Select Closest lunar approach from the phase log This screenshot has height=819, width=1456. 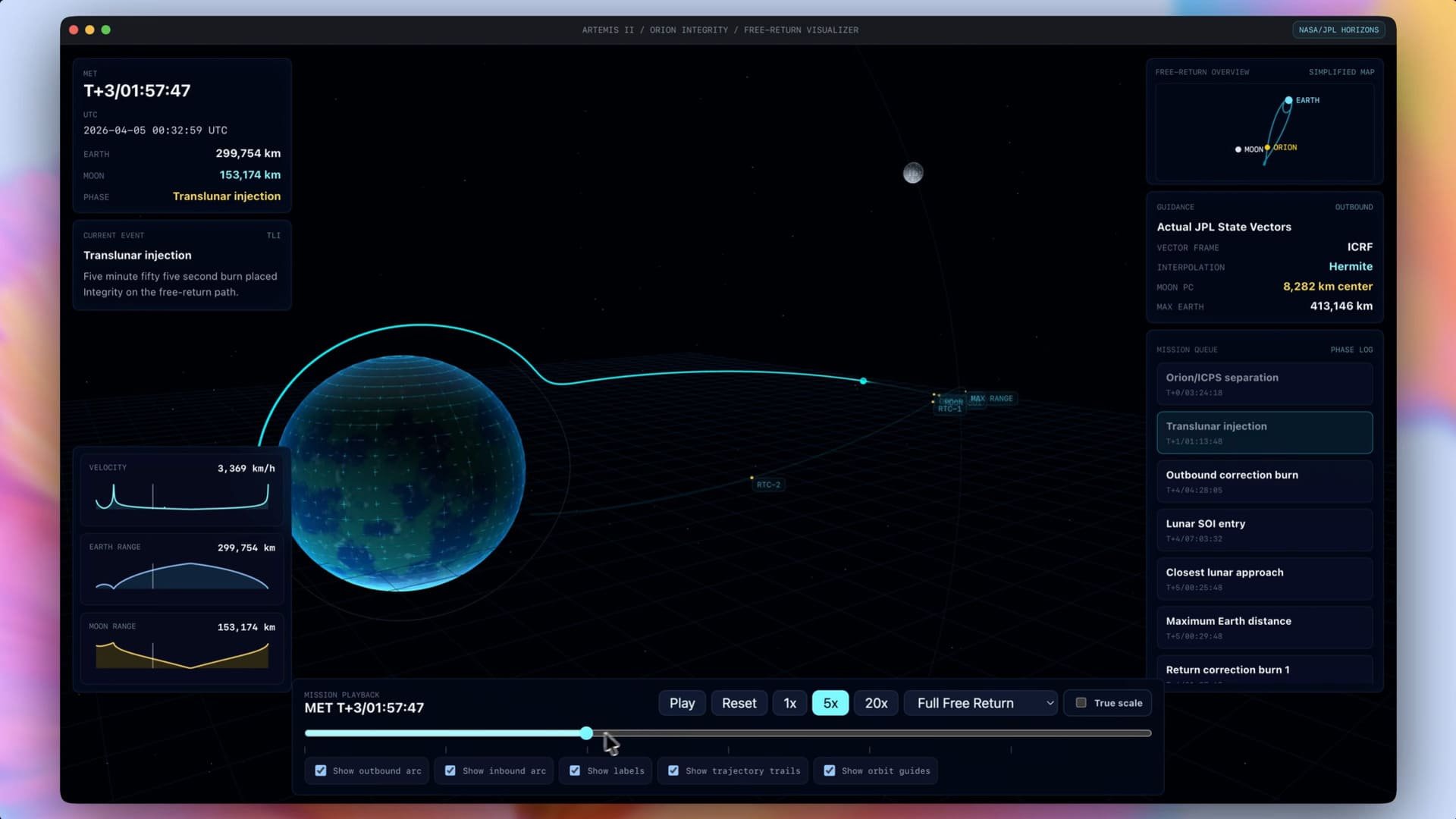point(1263,578)
